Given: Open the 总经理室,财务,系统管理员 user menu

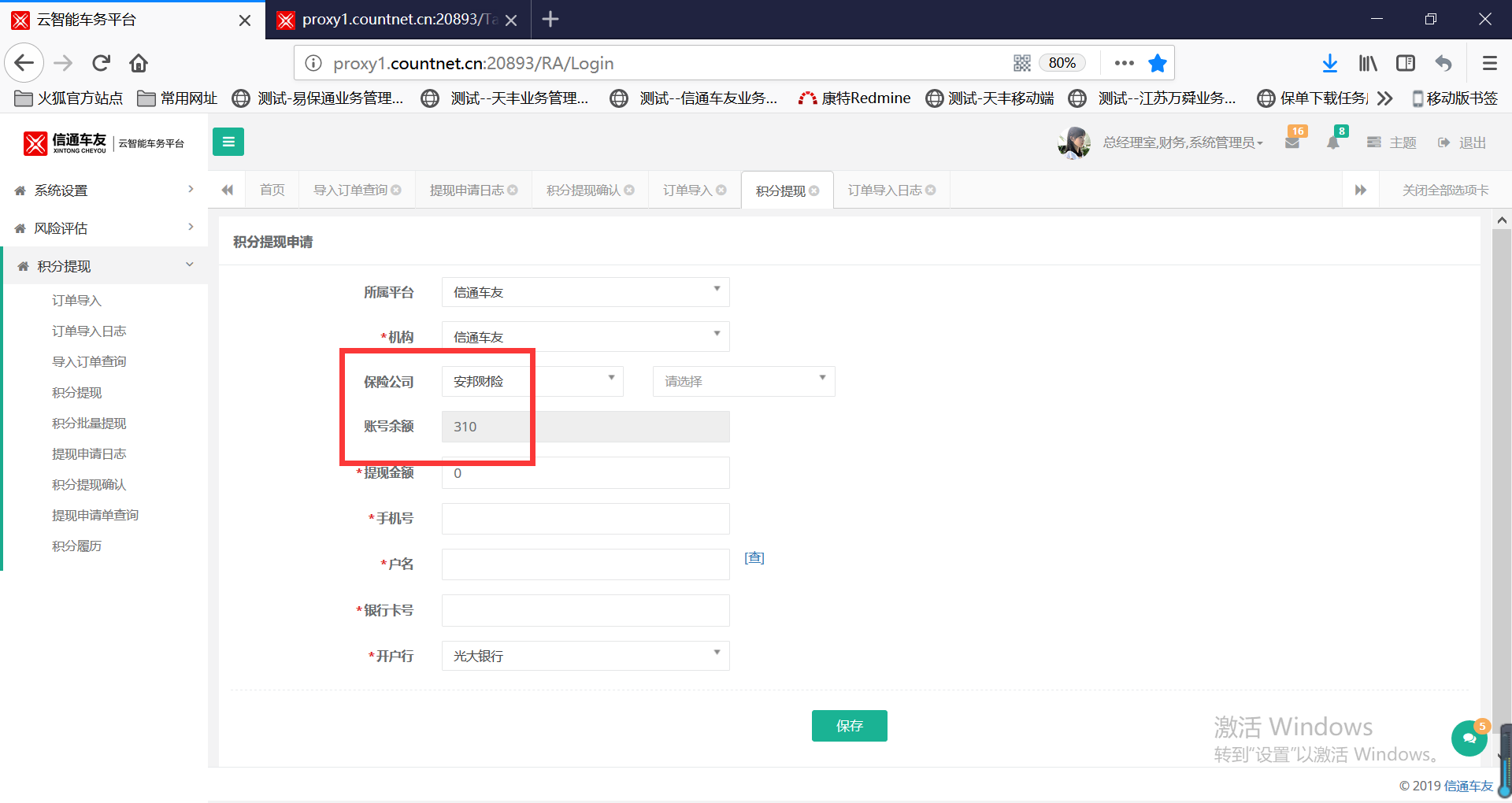Looking at the screenshot, I should pos(1183,142).
